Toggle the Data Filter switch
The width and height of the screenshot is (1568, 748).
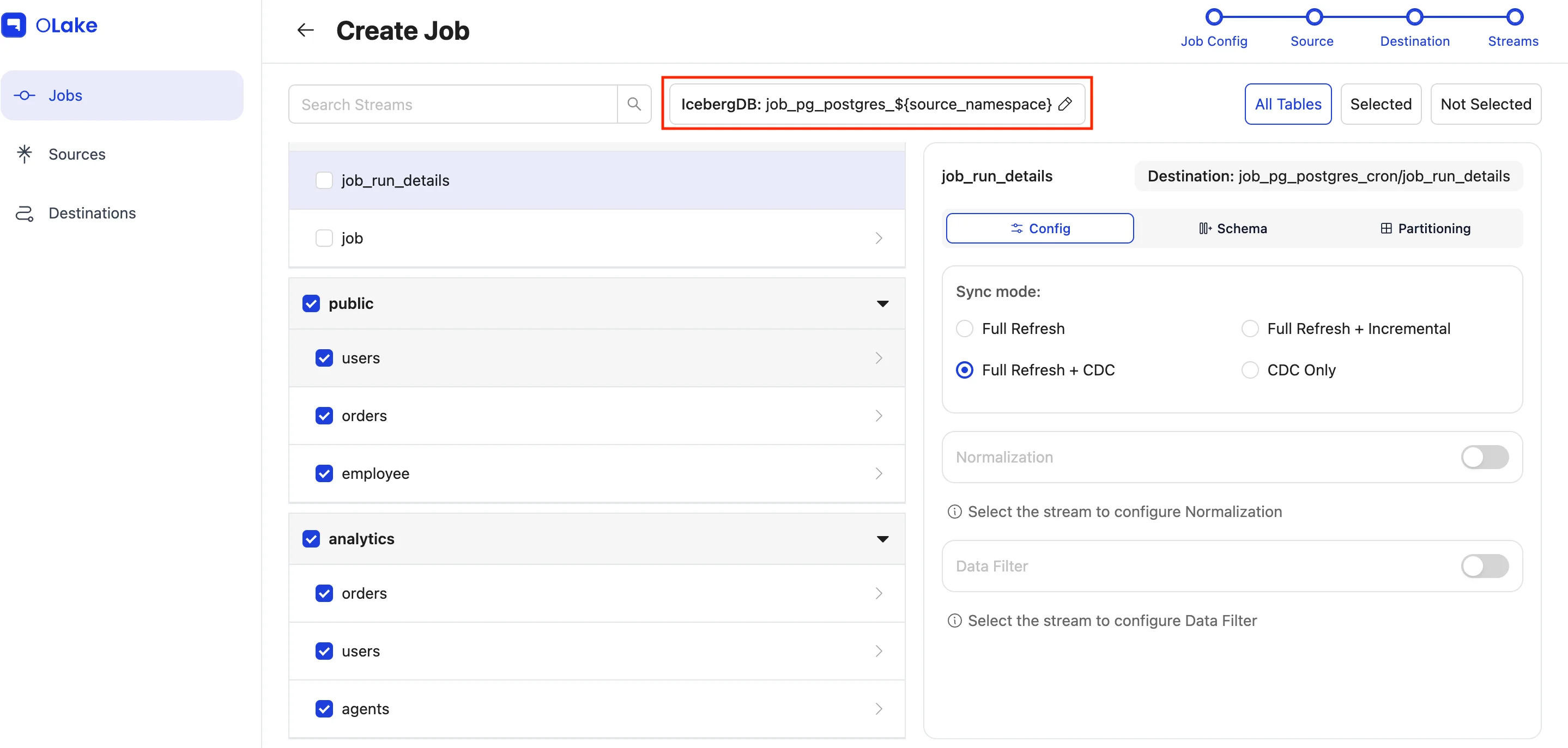1484,566
